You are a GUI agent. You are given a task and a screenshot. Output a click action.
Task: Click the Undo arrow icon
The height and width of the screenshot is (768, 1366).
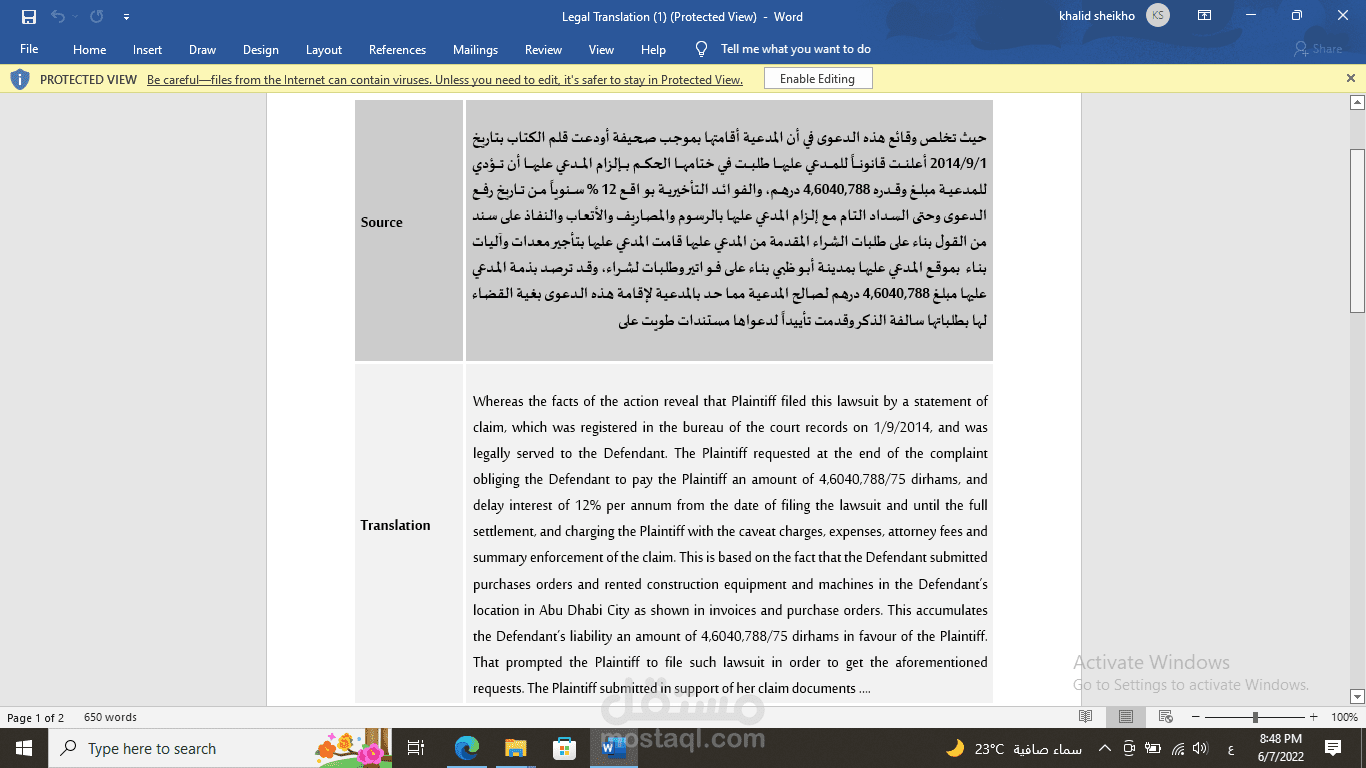coord(59,16)
